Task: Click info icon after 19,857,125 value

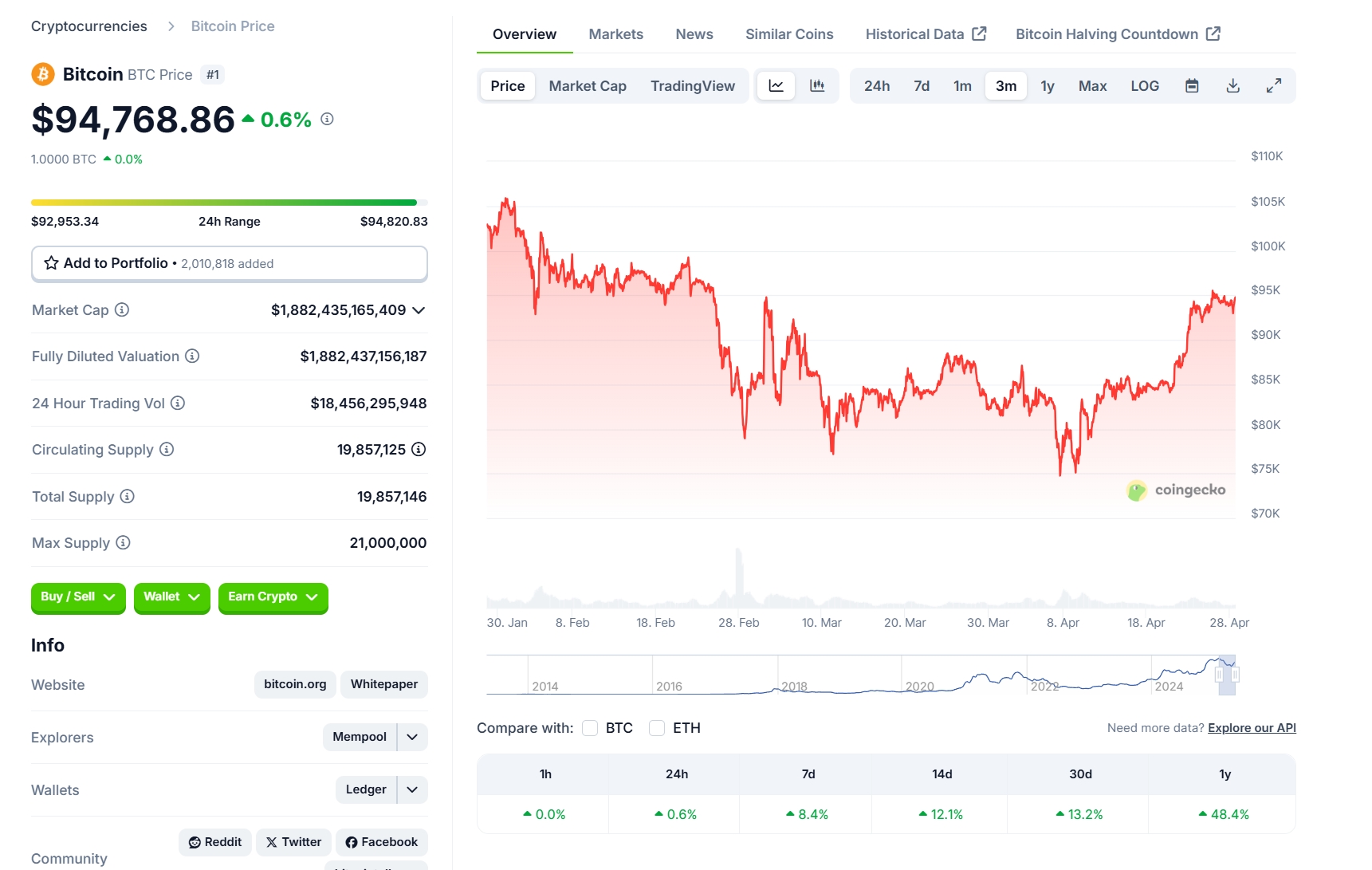Action: pyautogui.click(x=419, y=449)
